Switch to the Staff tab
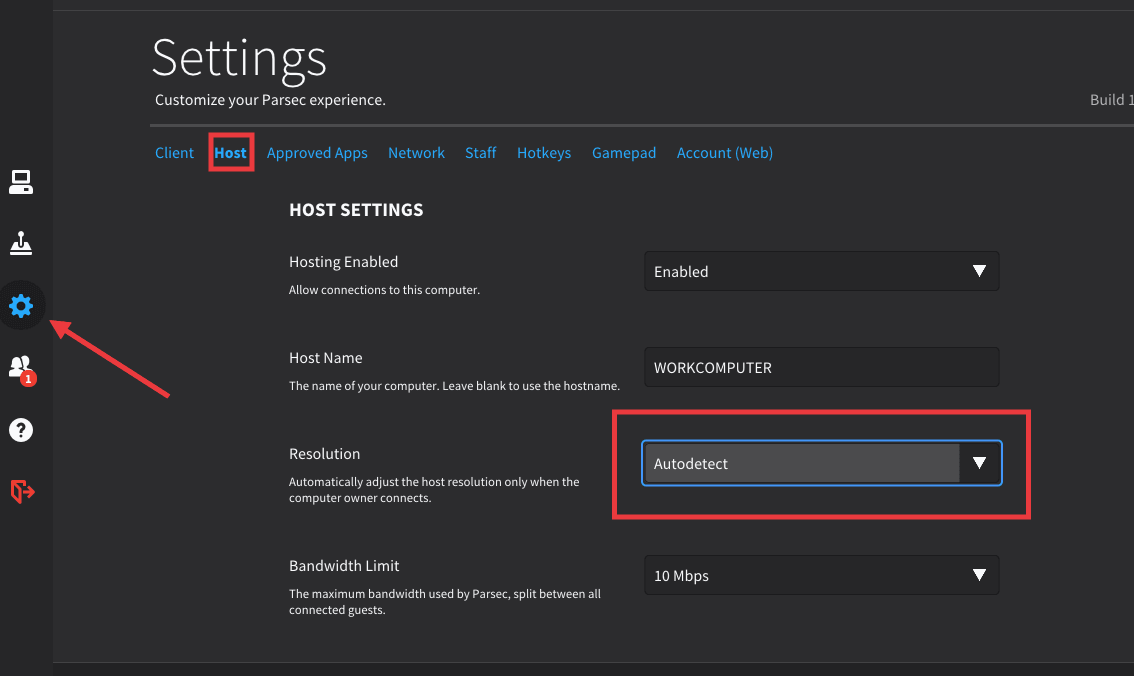 point(480,153)
